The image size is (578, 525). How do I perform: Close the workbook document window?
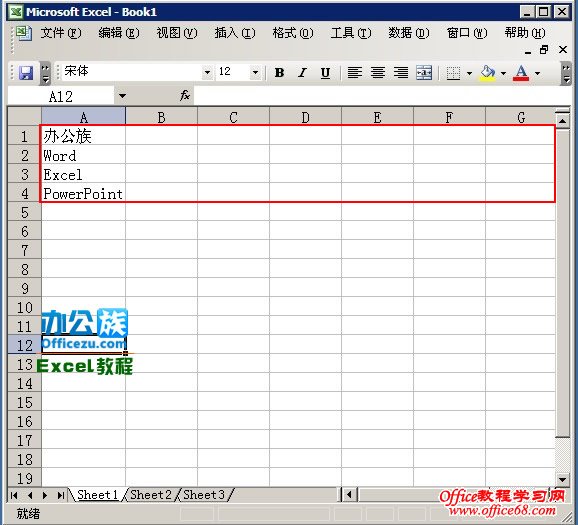(x=563, y=50)
